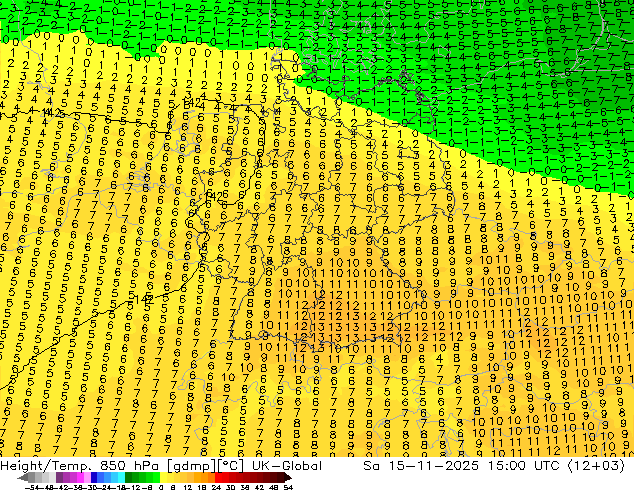Click the "15:00 UTC" time text

523,466
